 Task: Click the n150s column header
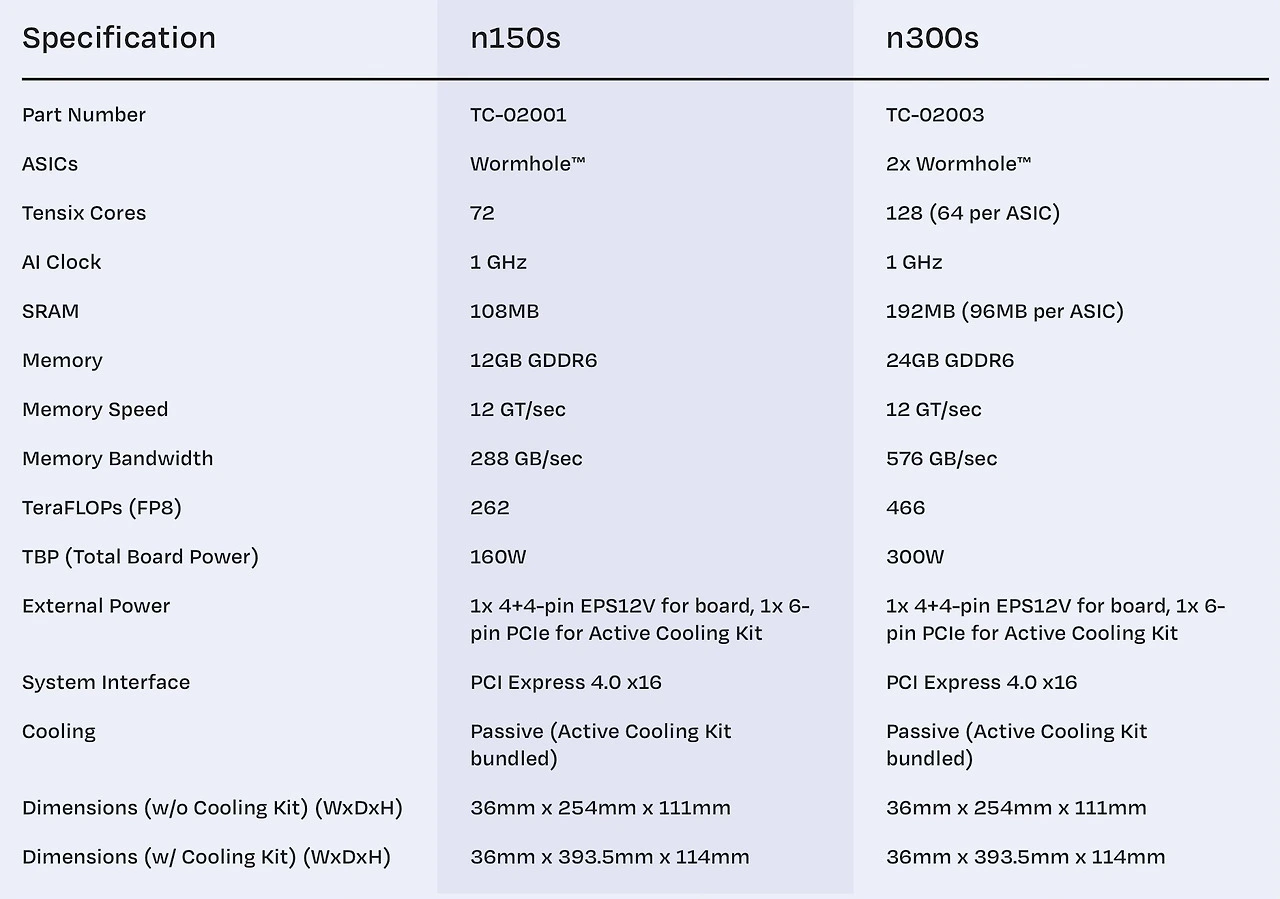pyautogui.click(x=515, y=38)
